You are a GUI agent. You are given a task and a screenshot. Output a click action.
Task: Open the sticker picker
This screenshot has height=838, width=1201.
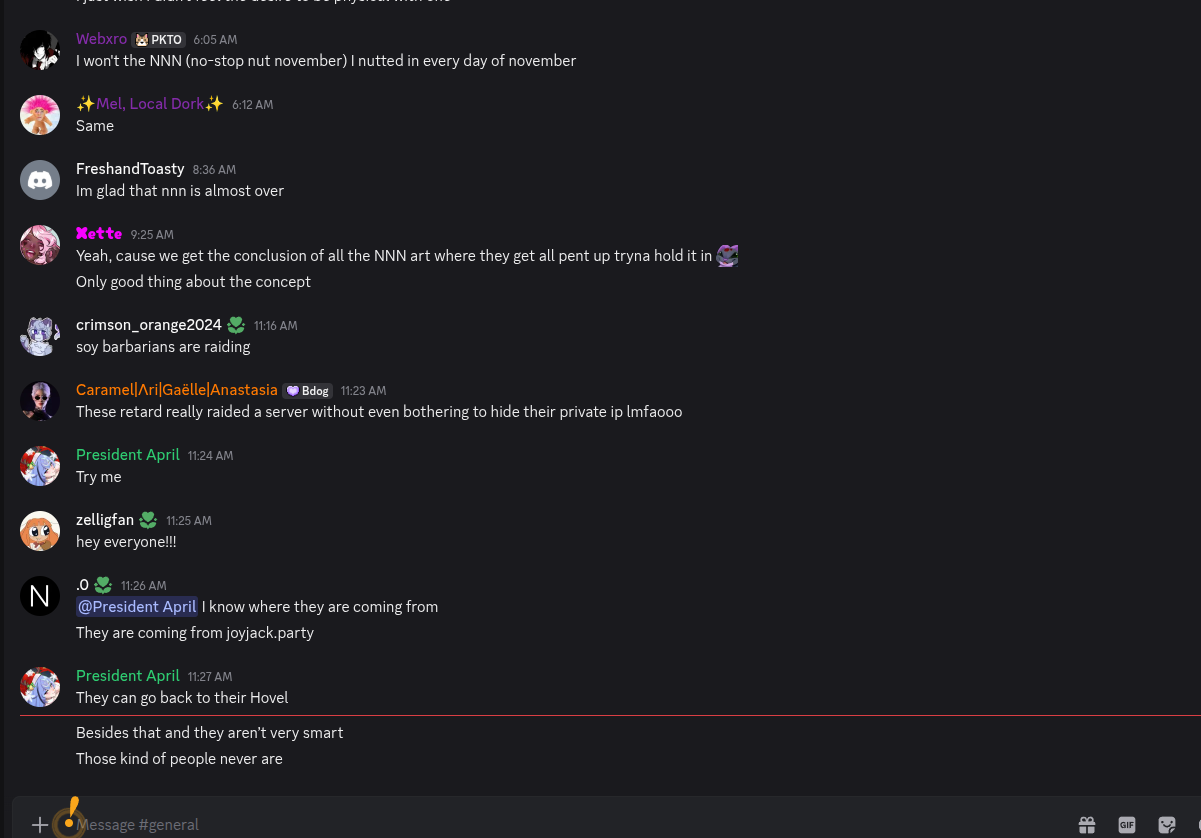tap(1167, 825)
